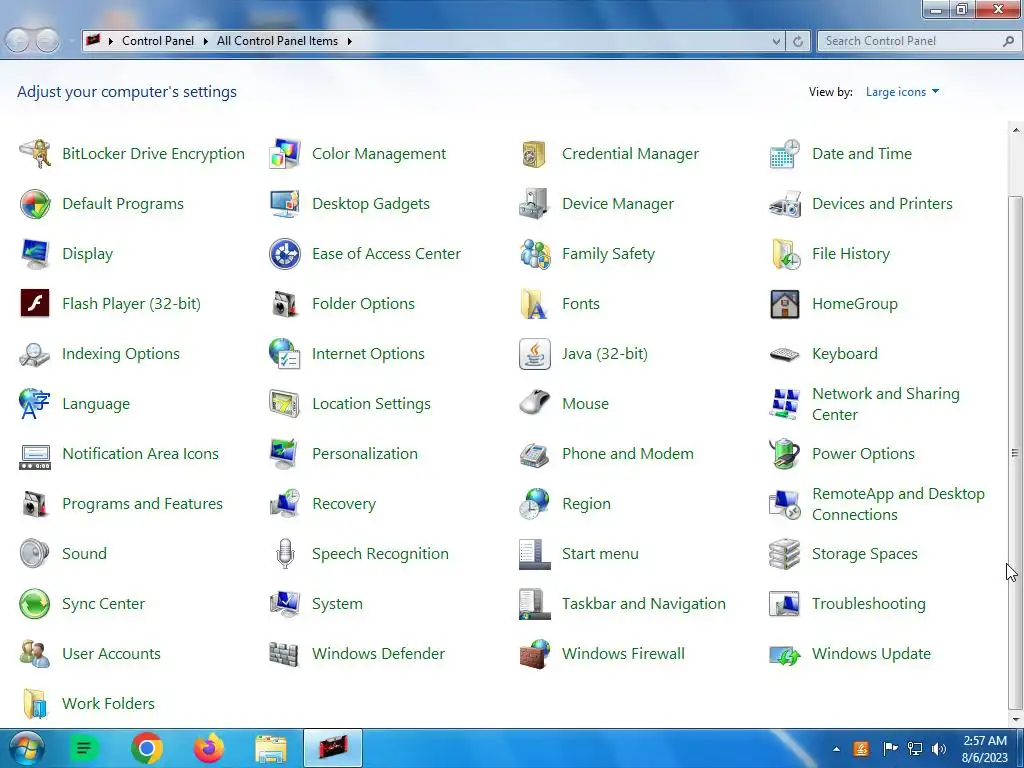Open File Explorer from the taskbar
The width and height of the screenshot is (1024, 768).
click(x=270, y=748)
